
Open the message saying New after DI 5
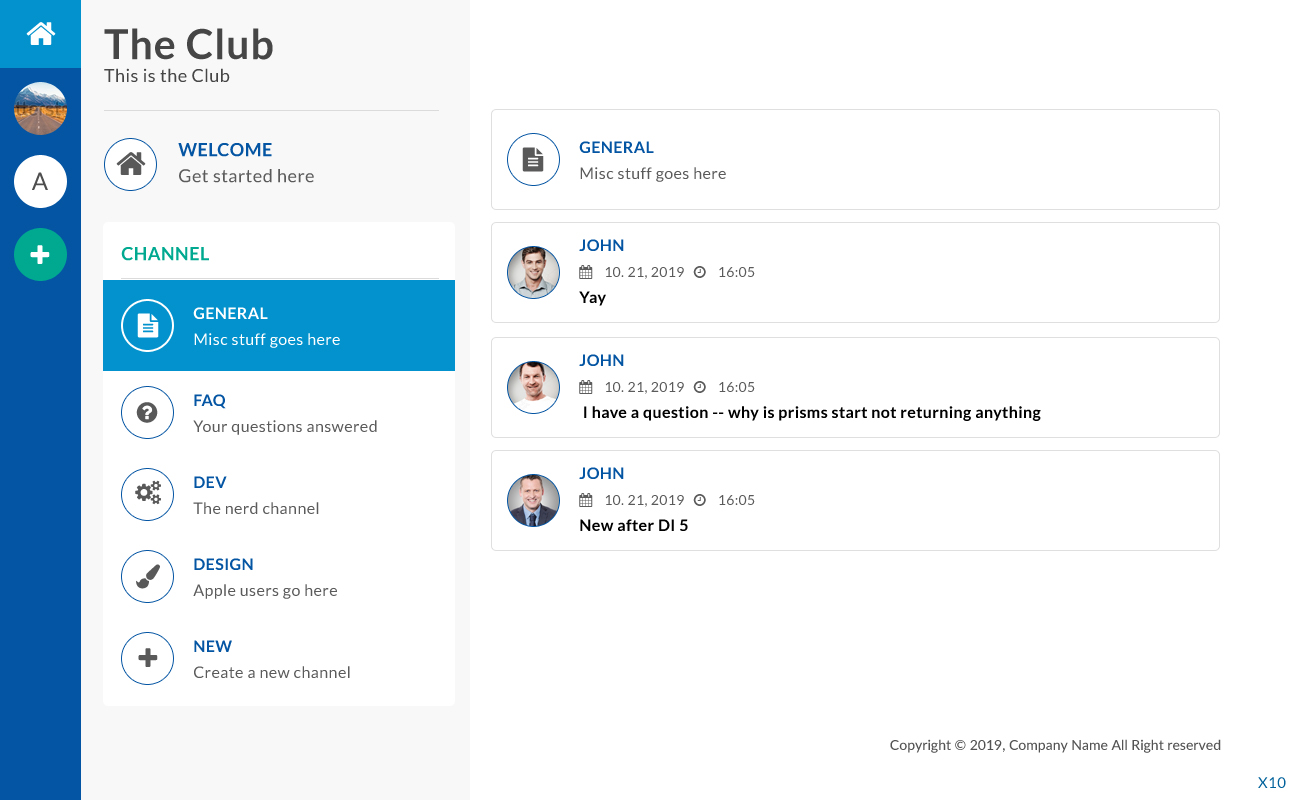[x=634, y=524]
